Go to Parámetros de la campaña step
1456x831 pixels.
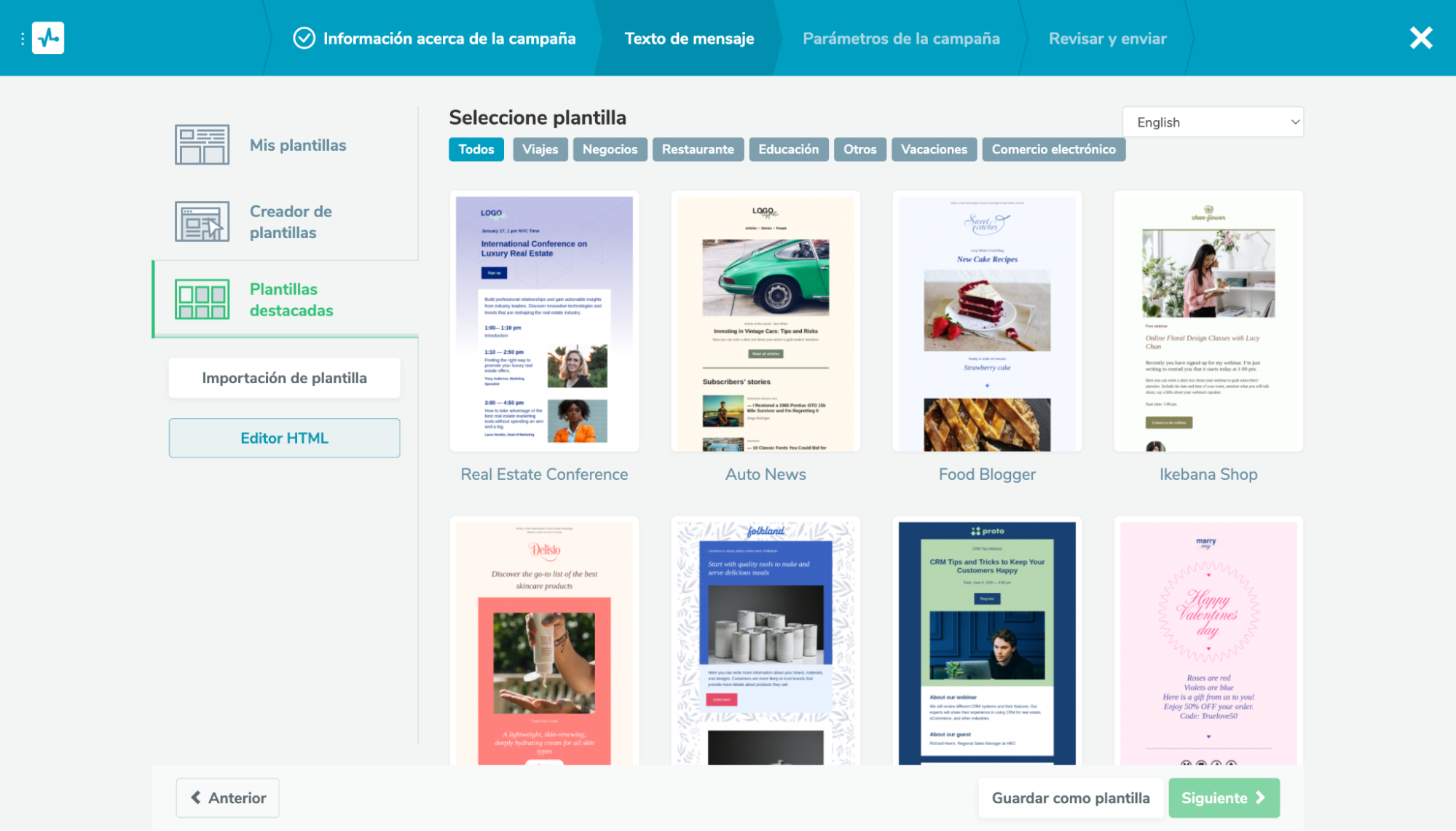900,39
